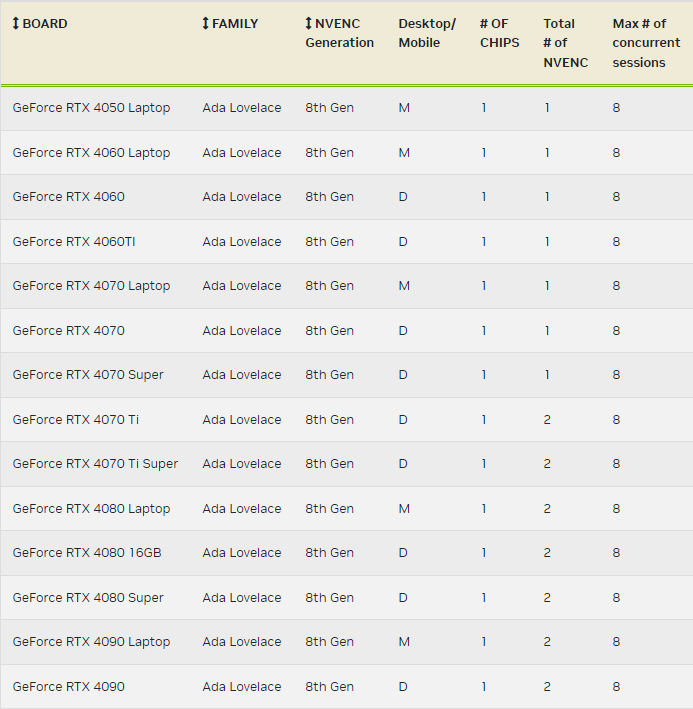Click the D value in RTX 4090 row
Image resolution: width=693 pixels, height=709 pixels.
403,686
